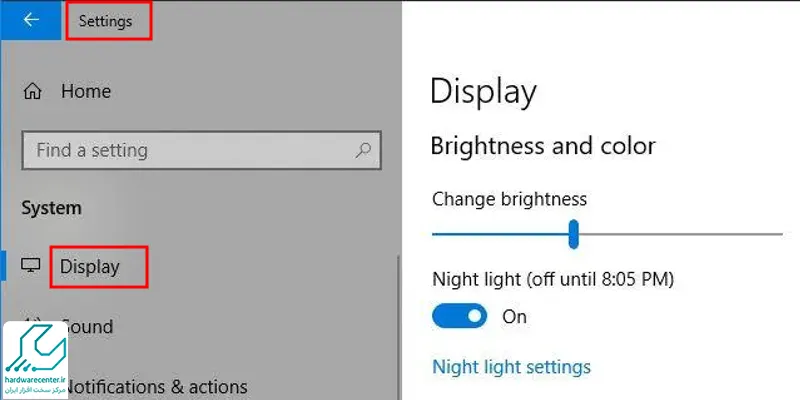Click the Home house icon
Screen dimensions: 800x400
tap(33, 92)
